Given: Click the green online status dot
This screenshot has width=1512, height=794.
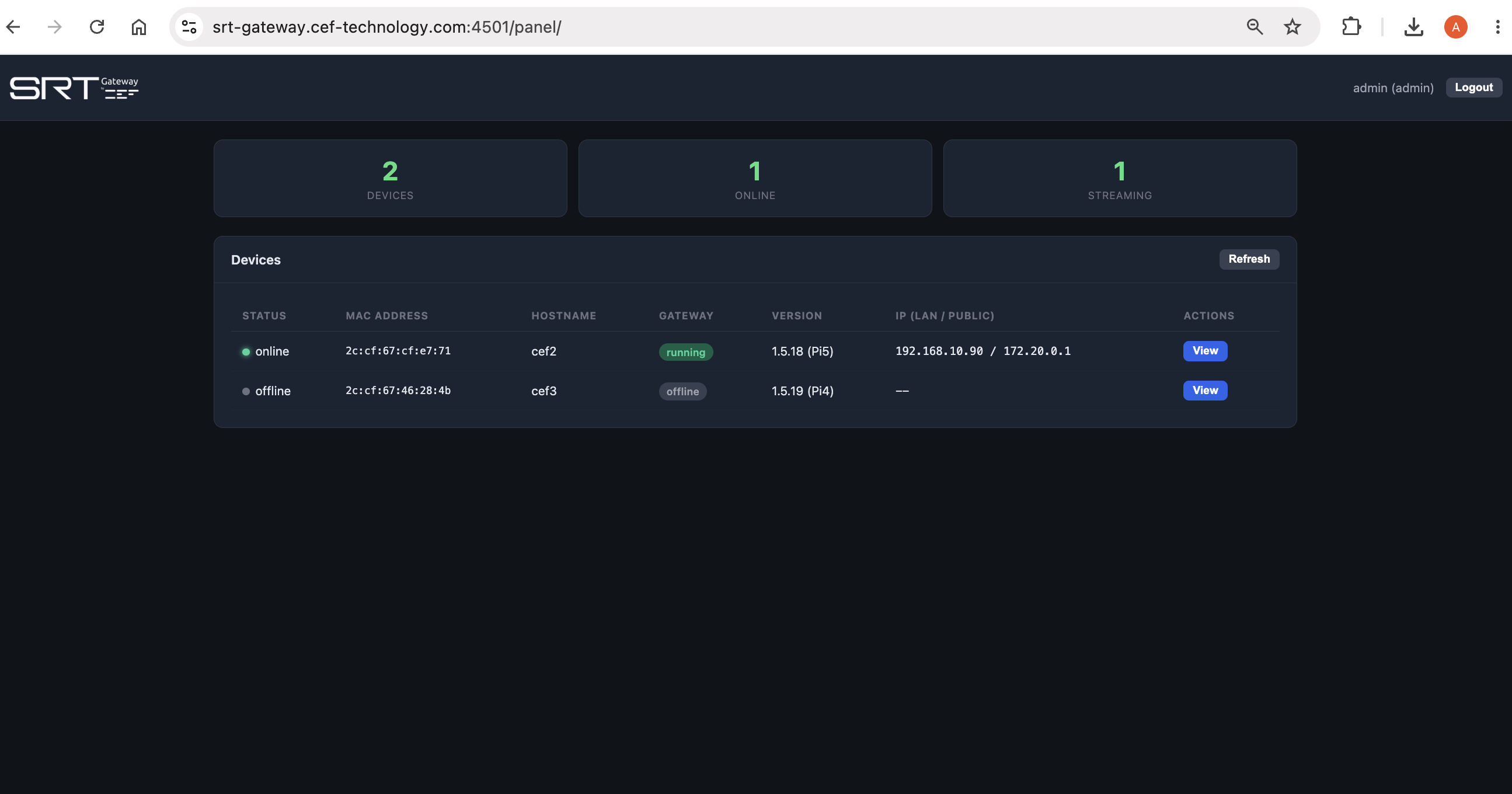Looking at the screenshot, I should tap(246, 352).
